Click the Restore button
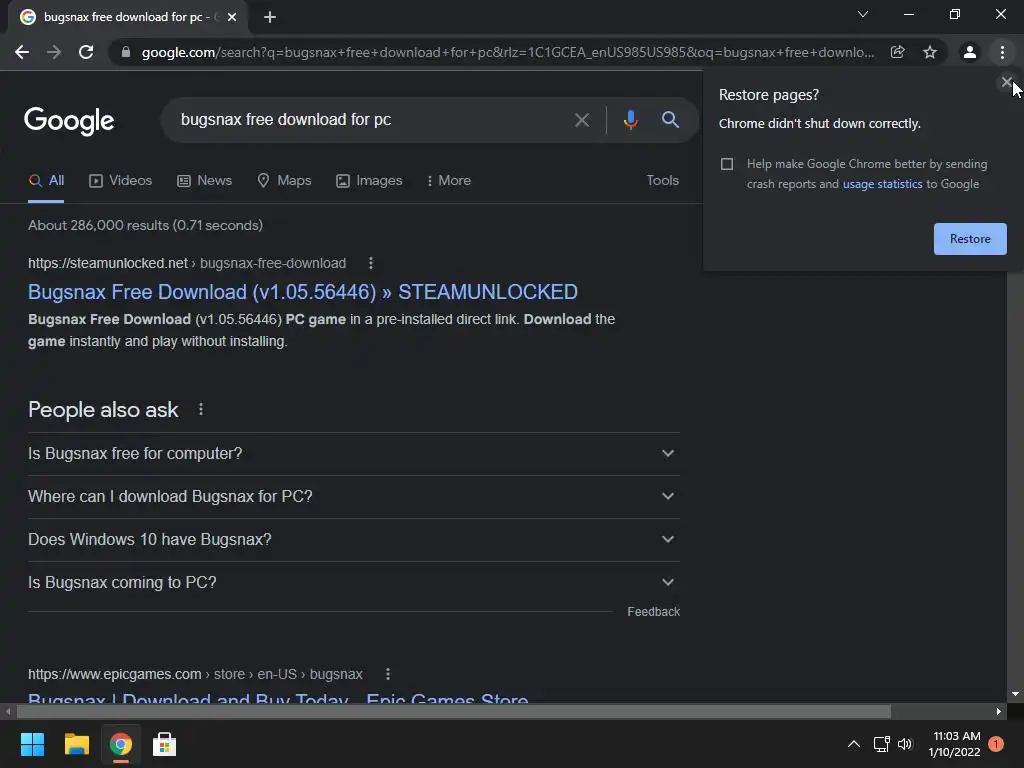 click(970, 239)
